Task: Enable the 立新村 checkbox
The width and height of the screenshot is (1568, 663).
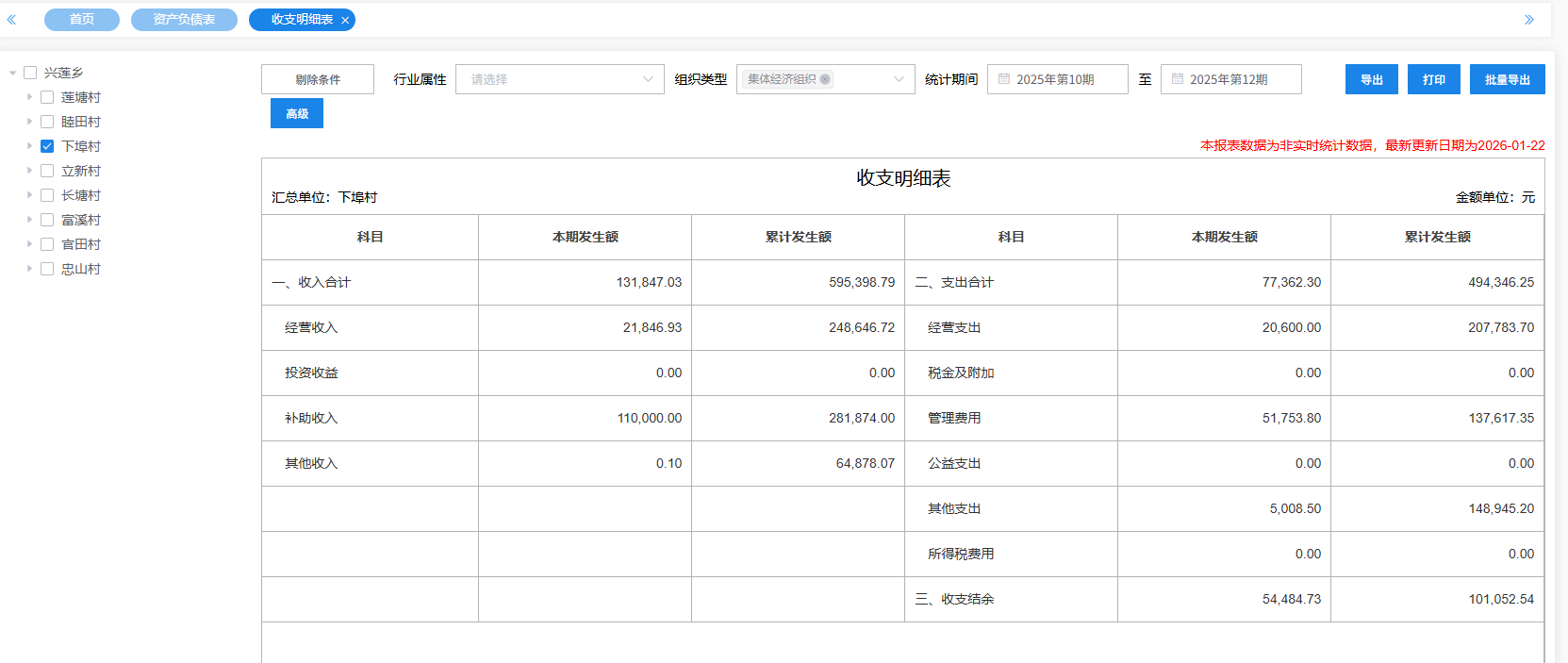Action: point(47,171)
